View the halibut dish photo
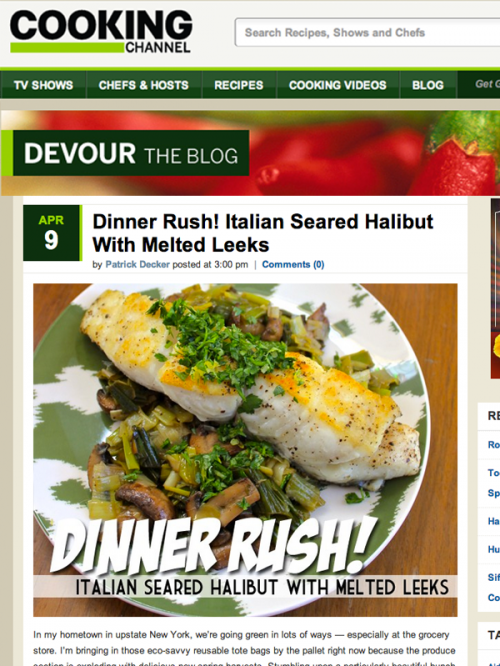 click(245, 450)
